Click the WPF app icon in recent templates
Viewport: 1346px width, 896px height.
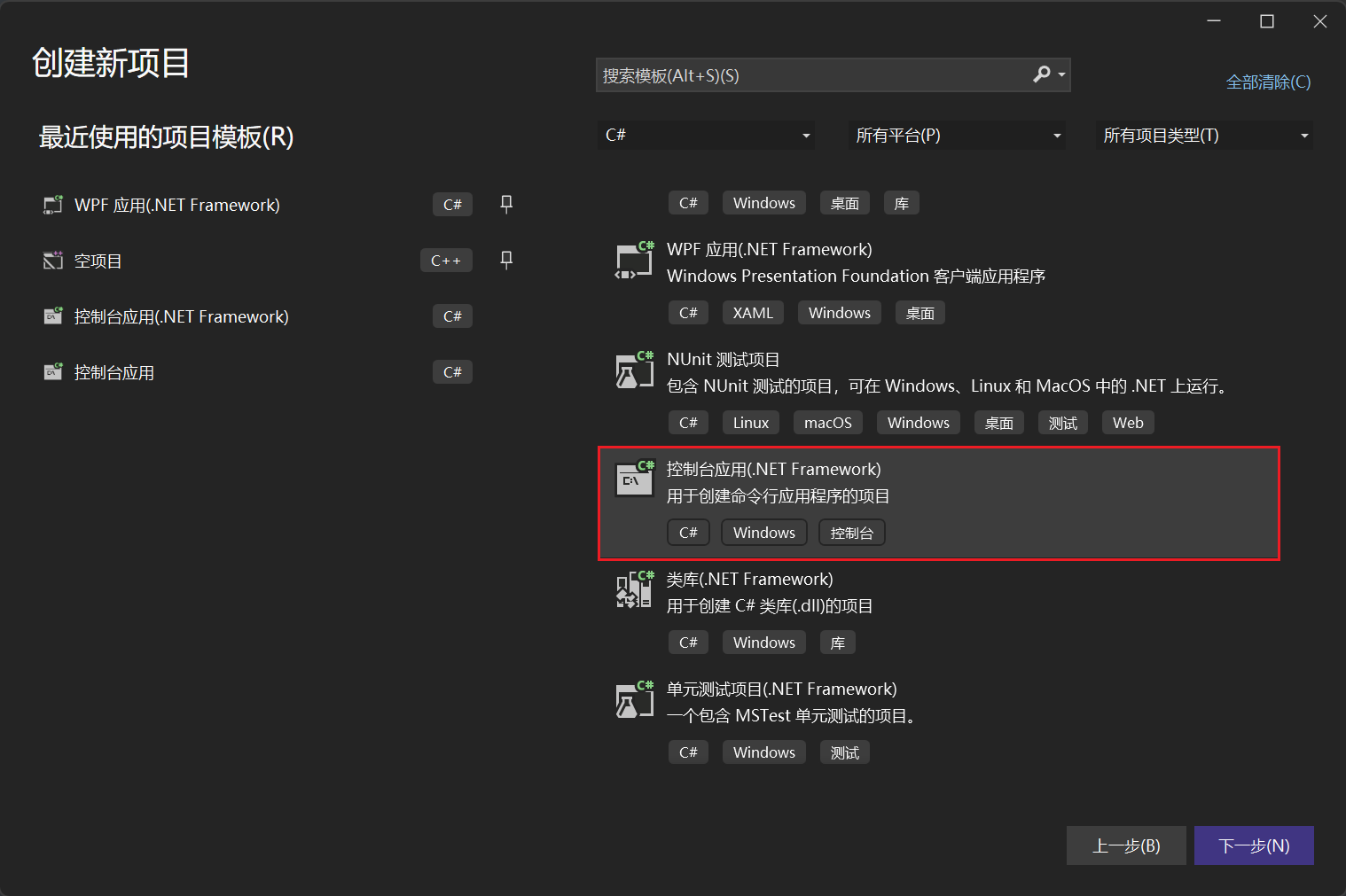coord(53,205)
